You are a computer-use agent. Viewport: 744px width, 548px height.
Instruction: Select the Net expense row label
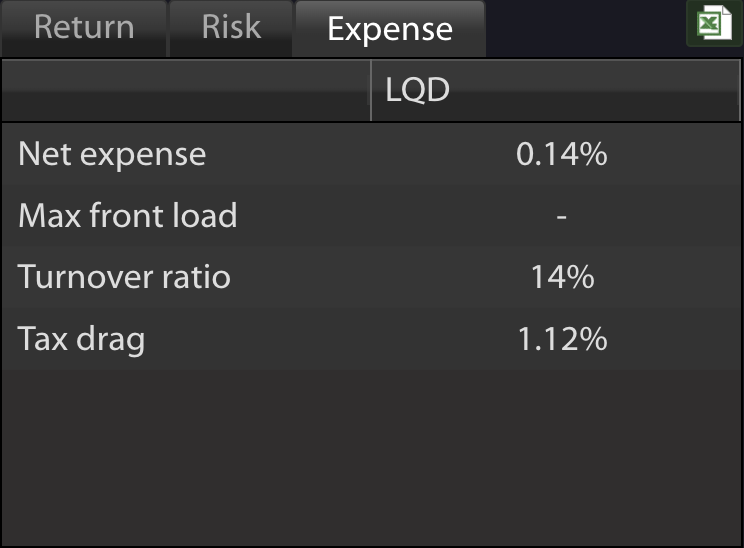tap(112, 154)
